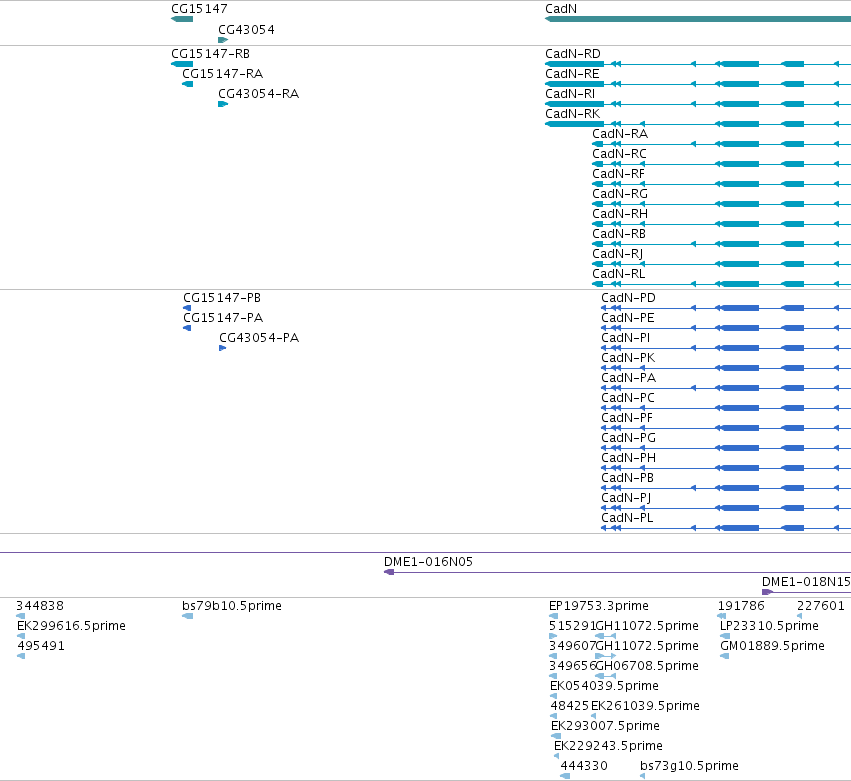This screenshot has width=851, height=781.
Task: Click the EST labeled 344838
Action: 40,606
